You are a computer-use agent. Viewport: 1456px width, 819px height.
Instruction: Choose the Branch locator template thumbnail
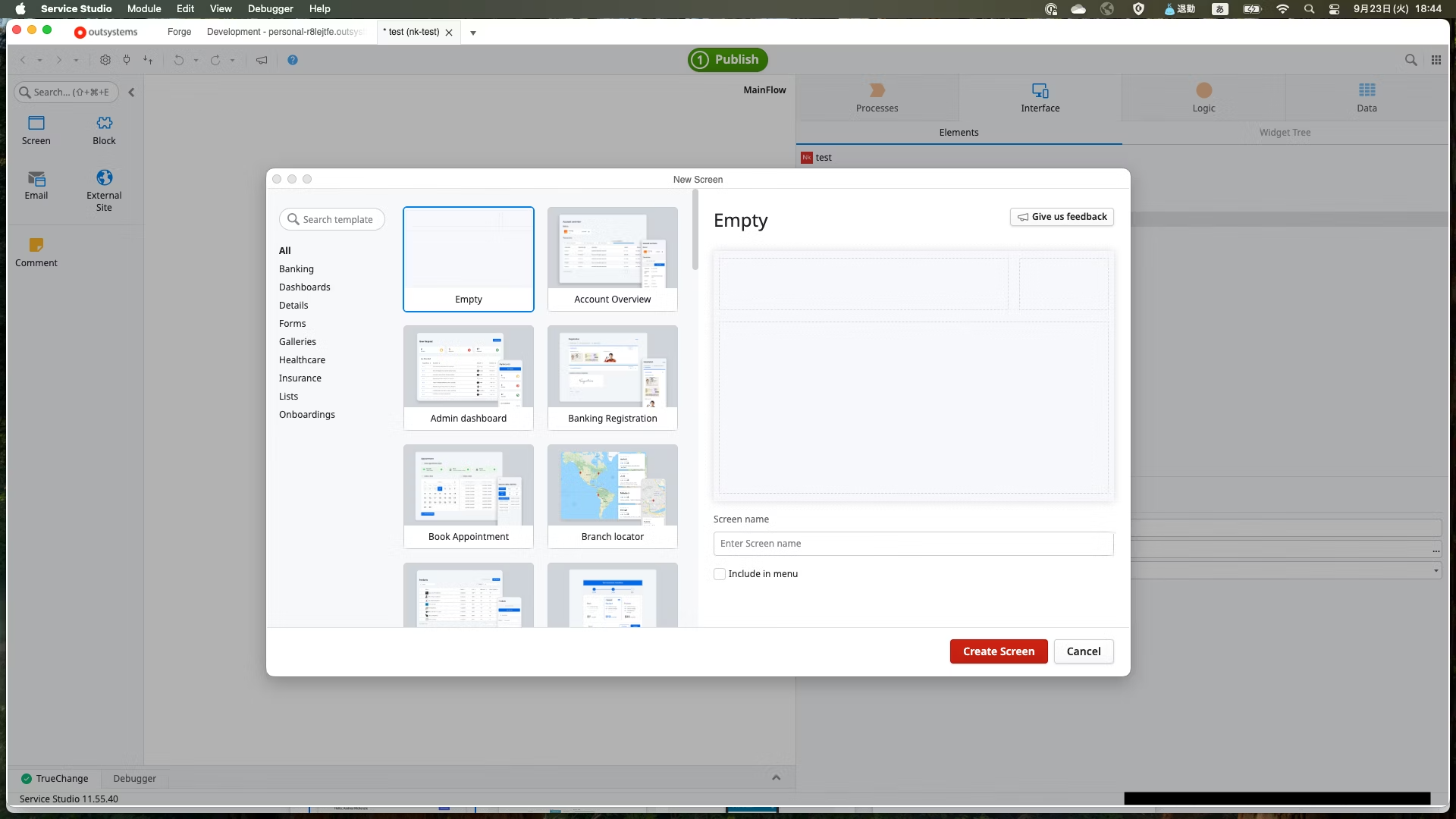[x=612, y=486]
